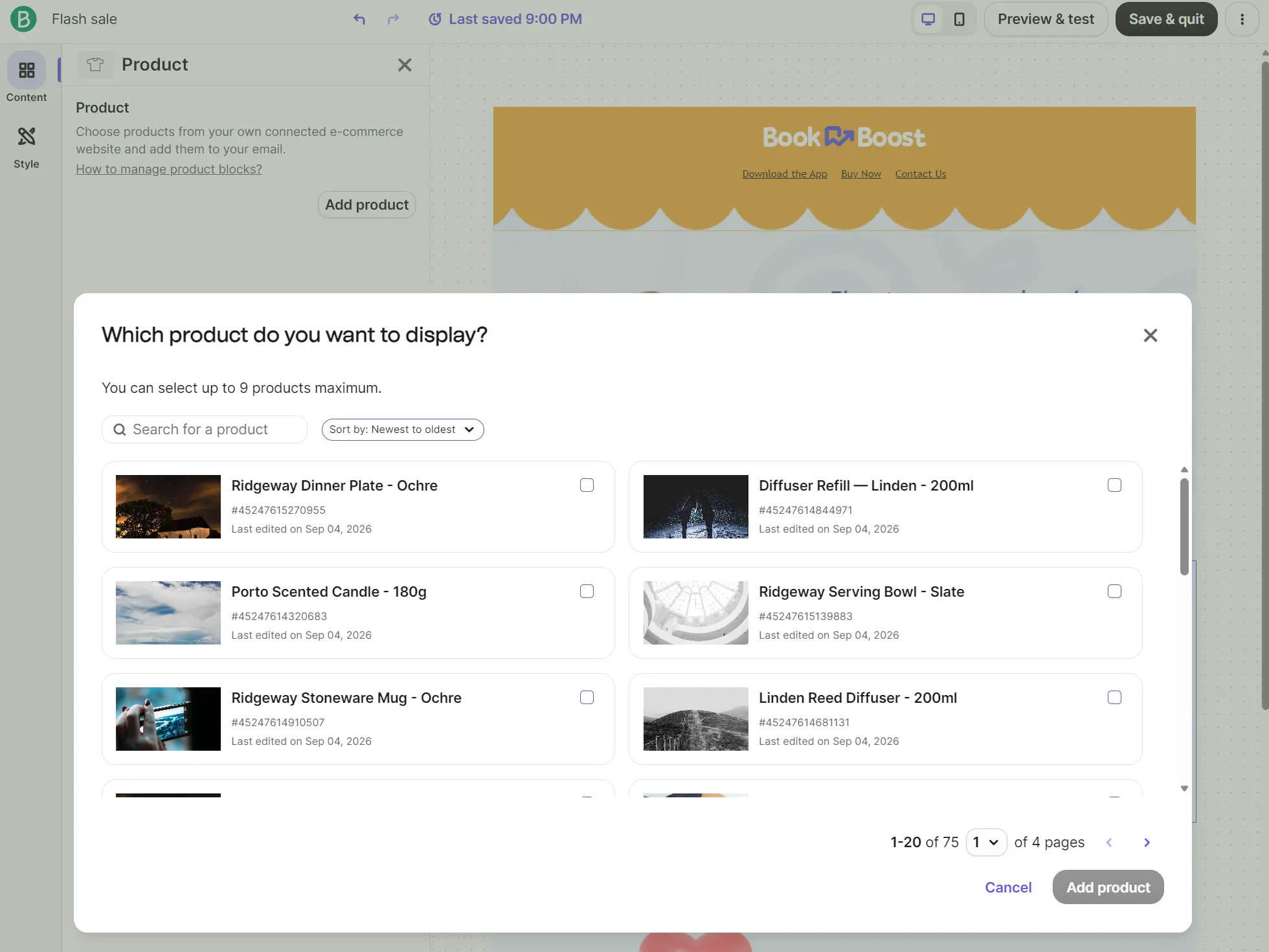The image size is (1269, 952).
Task: Click the search magnifier icon
Action: click(x=120, y=430)
